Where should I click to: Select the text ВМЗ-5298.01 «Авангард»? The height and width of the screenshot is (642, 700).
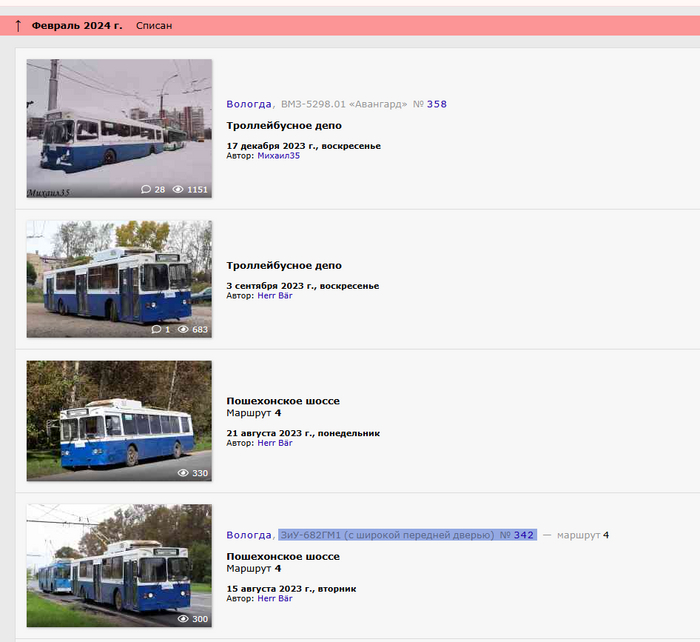344,104
